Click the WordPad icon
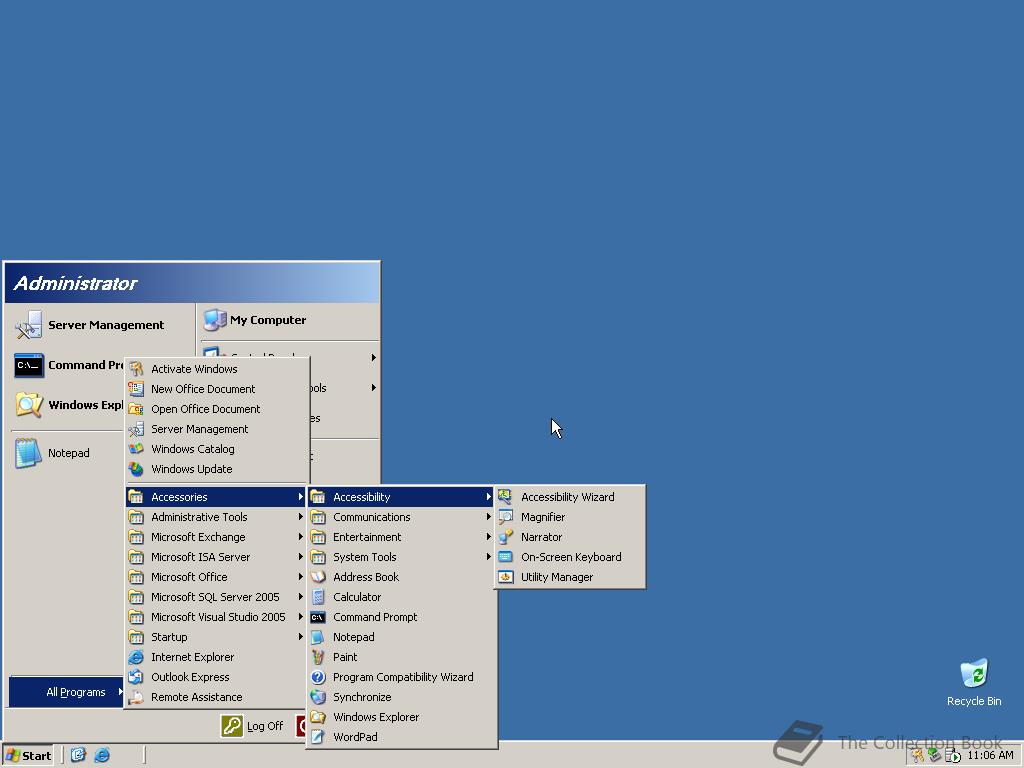 pyautogui.click(x=318, y=737)
